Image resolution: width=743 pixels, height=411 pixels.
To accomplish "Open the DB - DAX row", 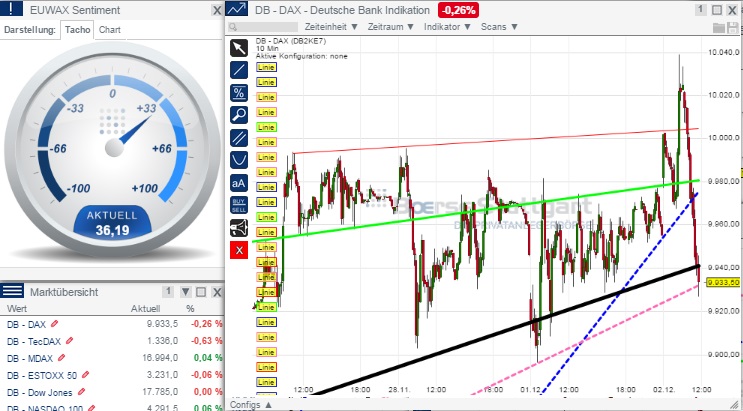I will pyautogui.click(x=112, y=324).
